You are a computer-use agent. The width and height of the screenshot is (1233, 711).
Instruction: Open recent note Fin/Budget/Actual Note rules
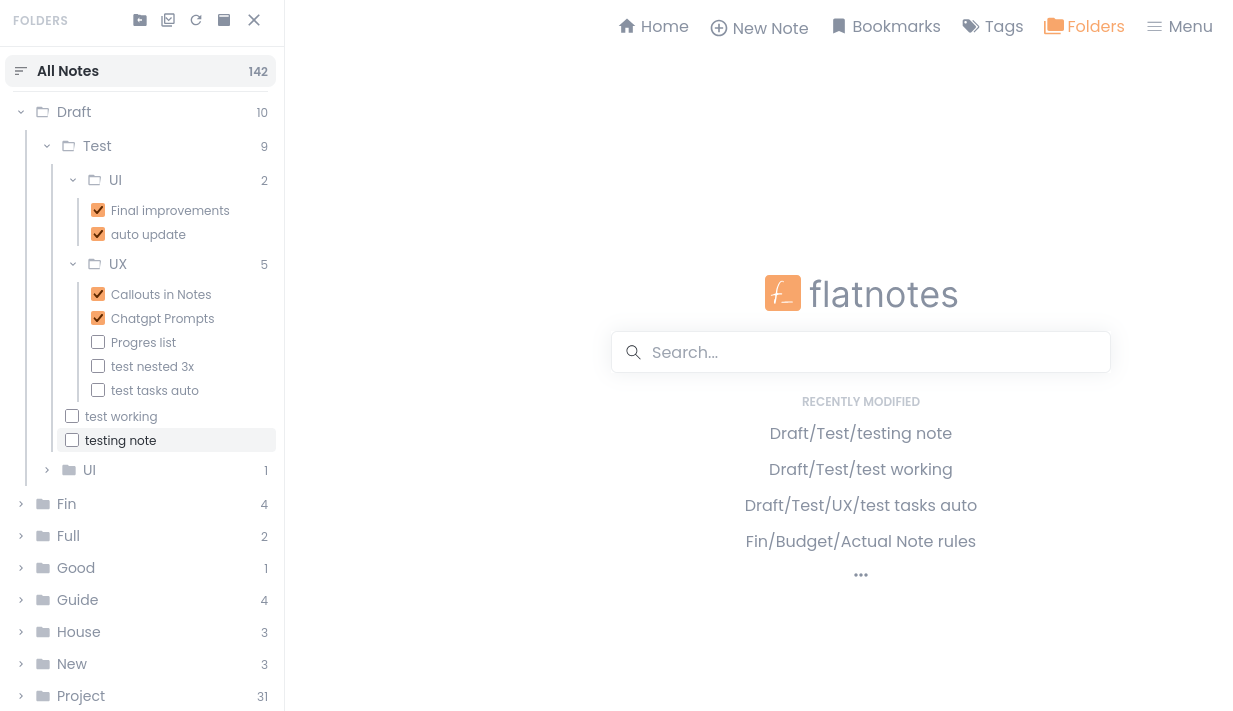[x=861, y=541]
